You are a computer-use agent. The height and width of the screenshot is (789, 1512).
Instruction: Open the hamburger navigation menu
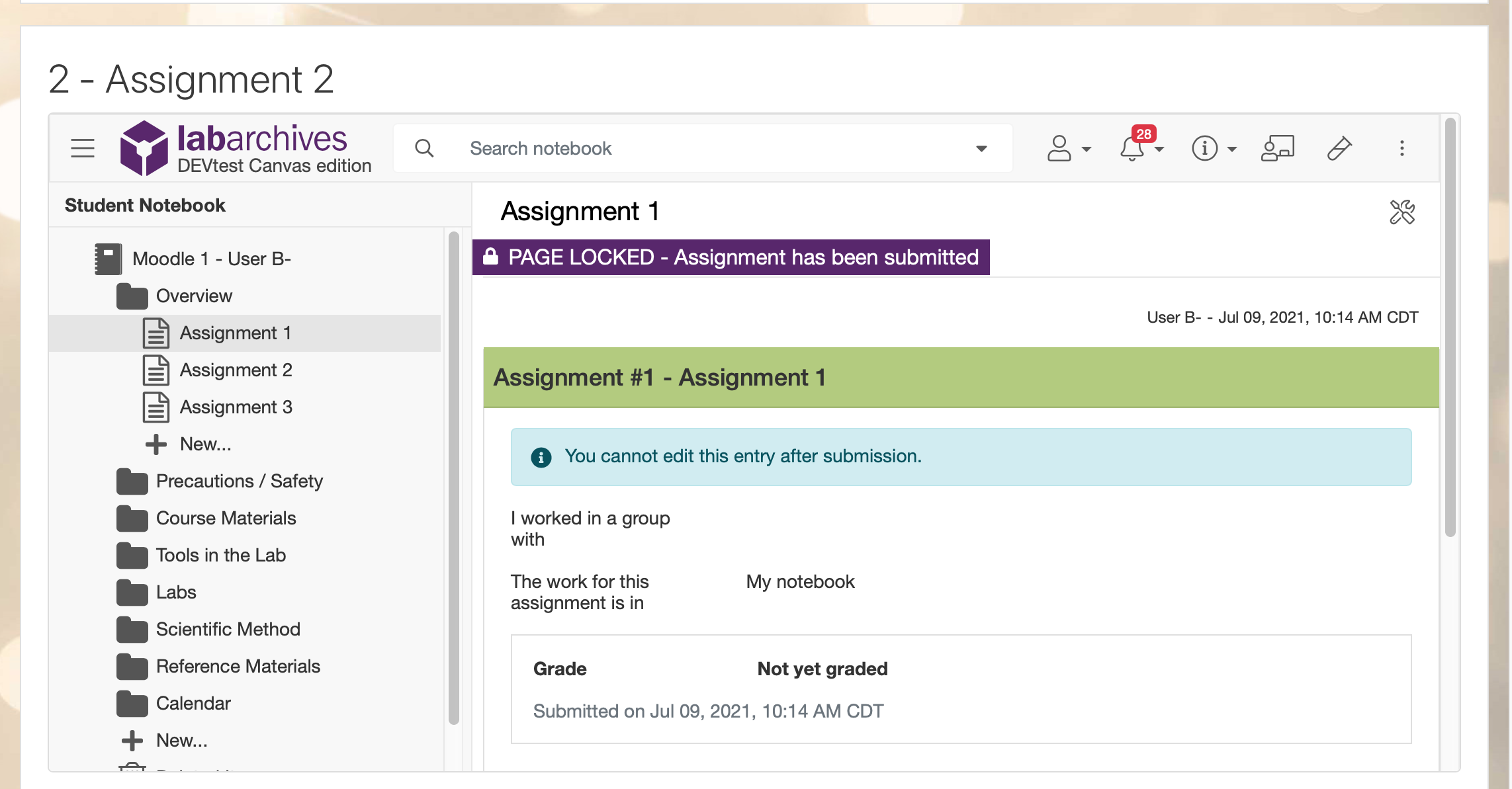pyautogui.click(x=83, y=148)
